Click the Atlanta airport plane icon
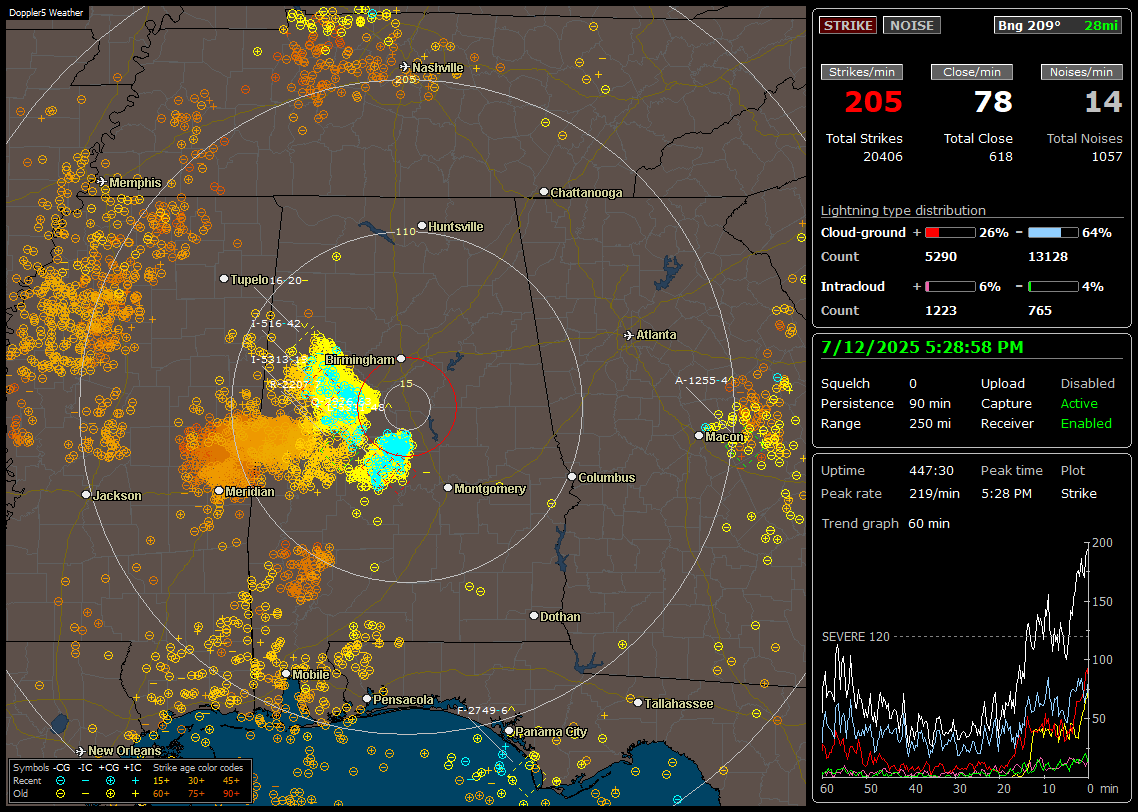The height and width of the screenshot is (812, 1138). click(x=629, y=335)
